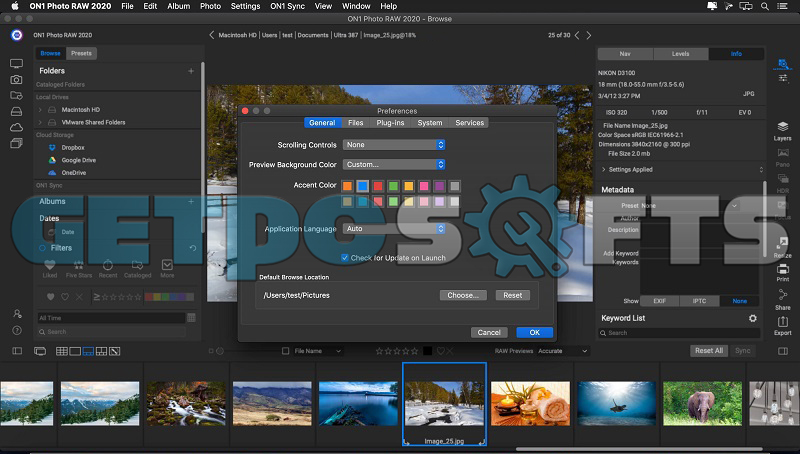This screenshot has height=454, width=800.
Task: Open the Layers module icon
Action: click(782, 127)
